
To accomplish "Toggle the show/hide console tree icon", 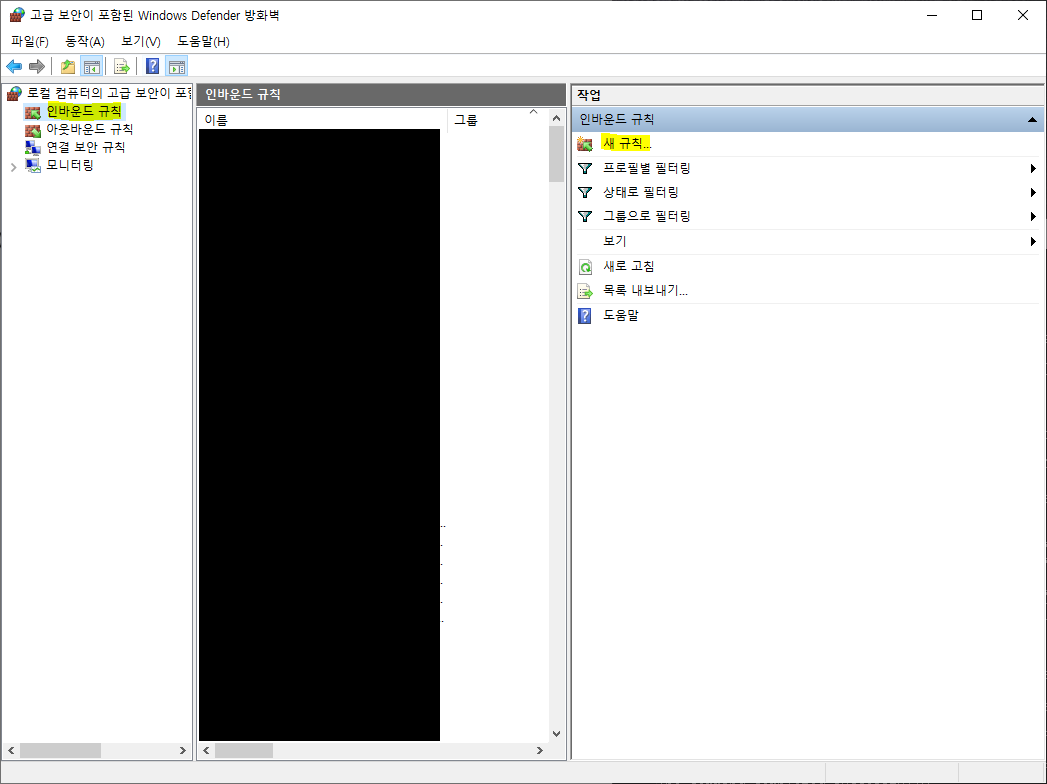I will (91, 66).
